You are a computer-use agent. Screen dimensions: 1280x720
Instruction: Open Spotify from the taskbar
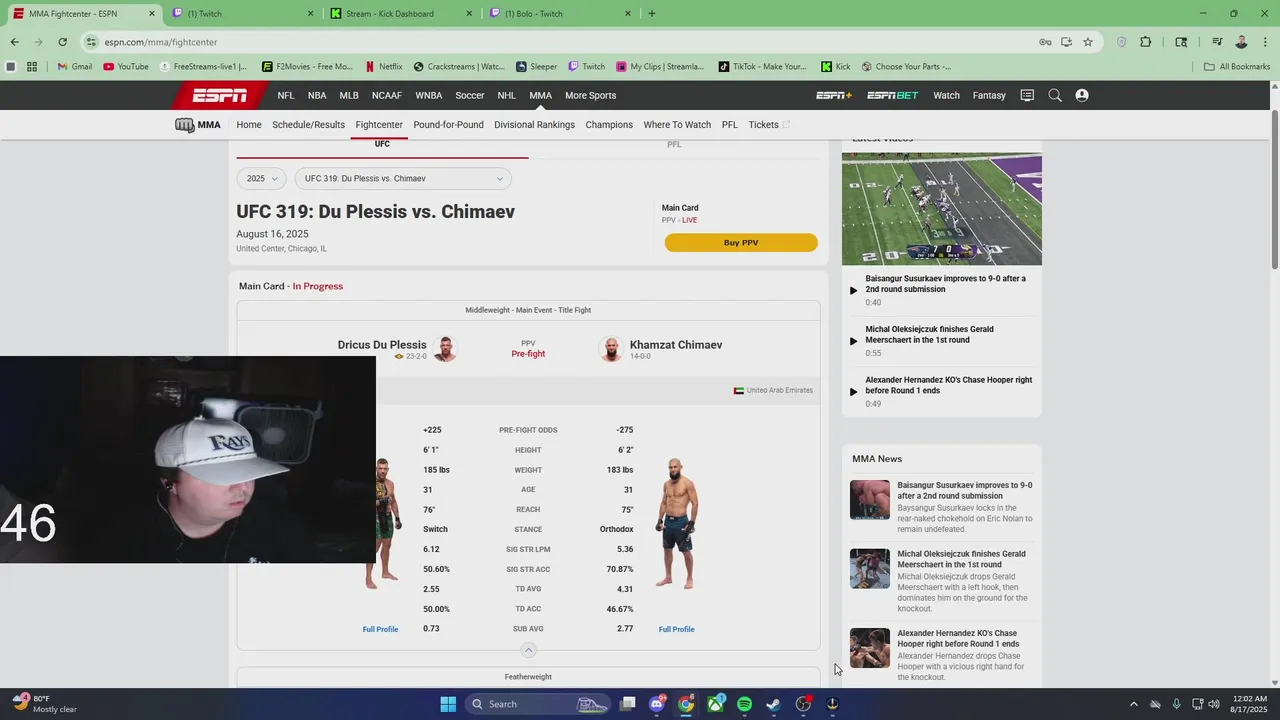(744, 704)
